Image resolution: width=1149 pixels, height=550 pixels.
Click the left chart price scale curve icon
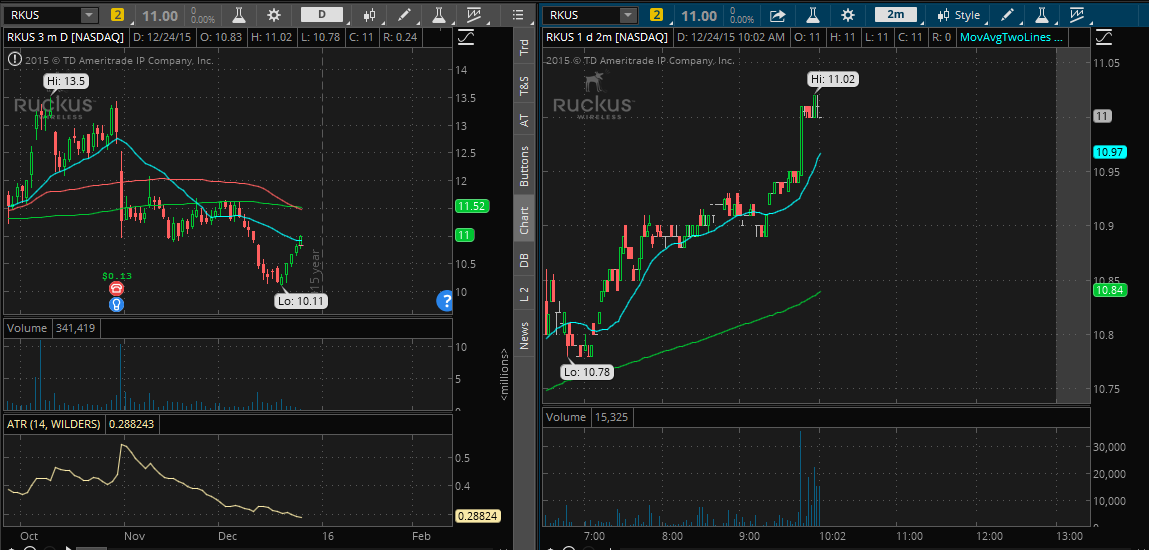pyautogui.click(x=465, y=37)
